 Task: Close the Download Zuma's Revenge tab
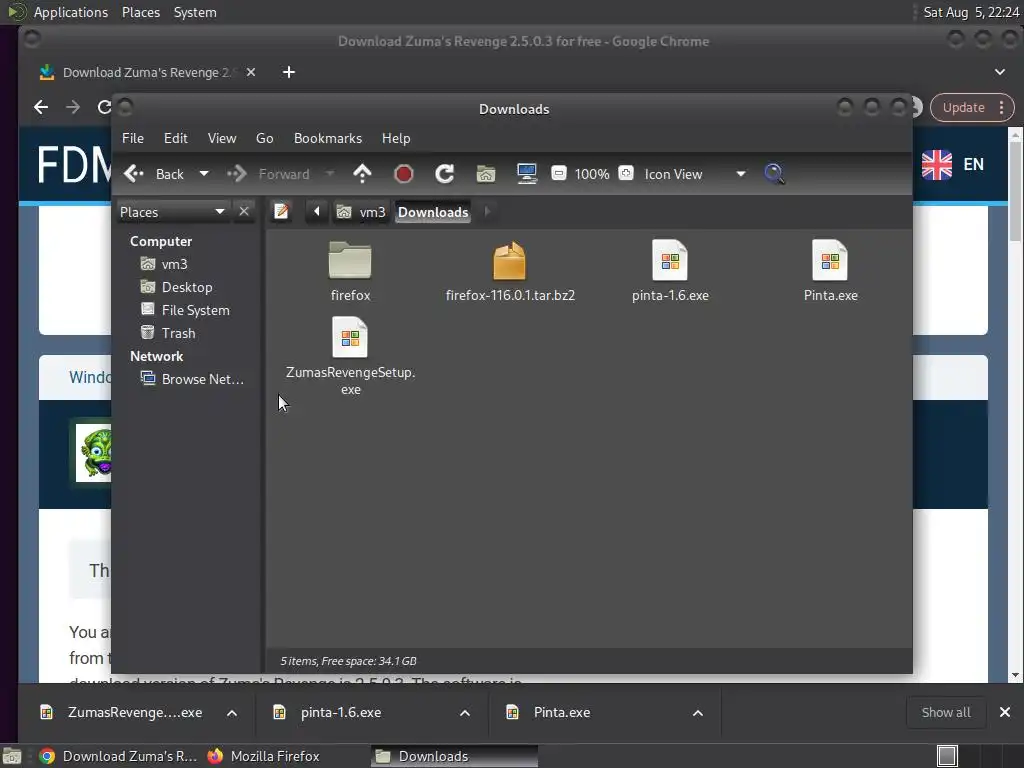tap(251, 72)
